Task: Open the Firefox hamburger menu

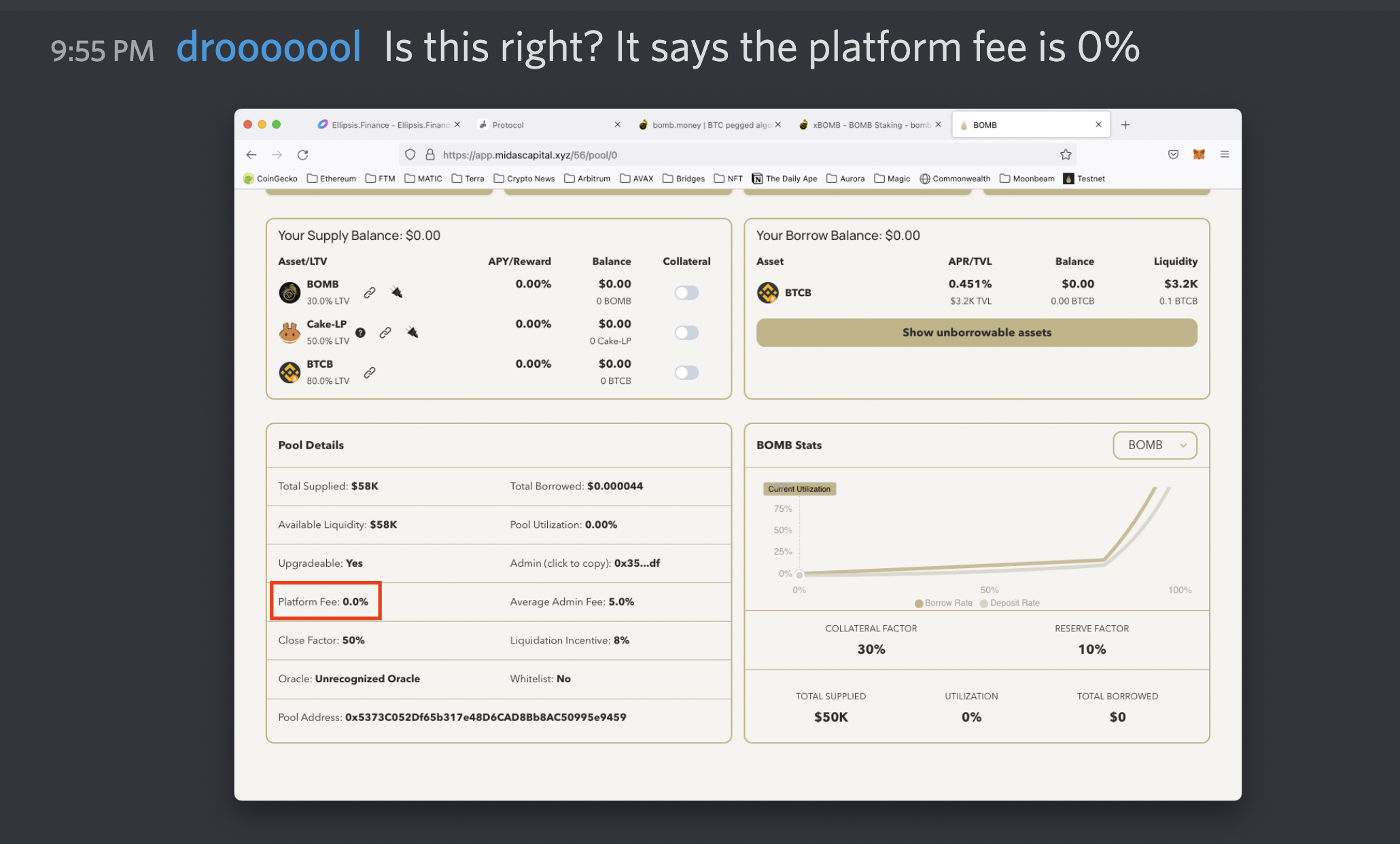Action: [1225, 154]
